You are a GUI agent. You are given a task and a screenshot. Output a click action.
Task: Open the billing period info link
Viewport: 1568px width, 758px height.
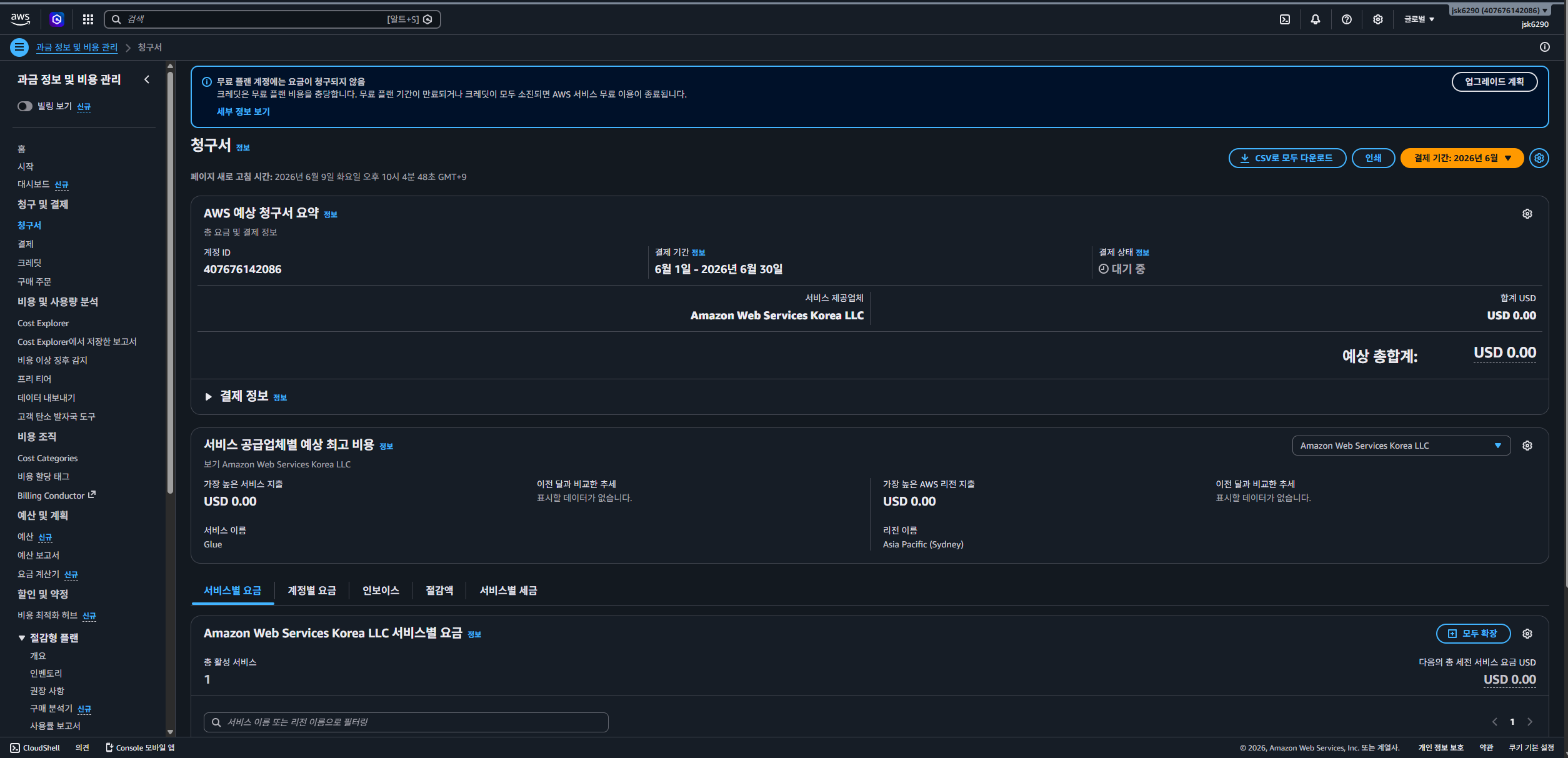[x=698, y=253]
